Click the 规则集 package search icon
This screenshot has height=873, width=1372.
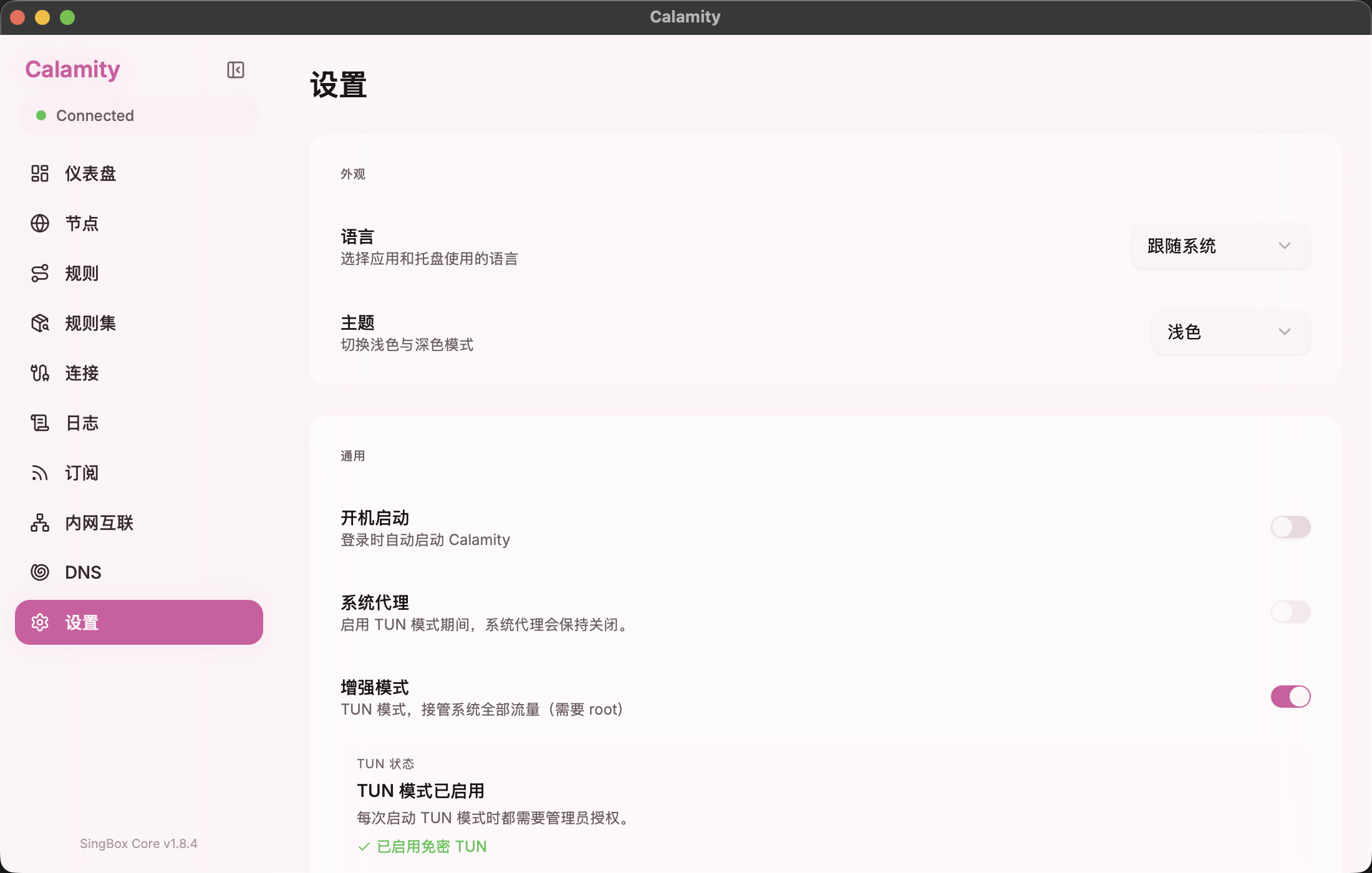pyautogui.click(x=40, y=323)
